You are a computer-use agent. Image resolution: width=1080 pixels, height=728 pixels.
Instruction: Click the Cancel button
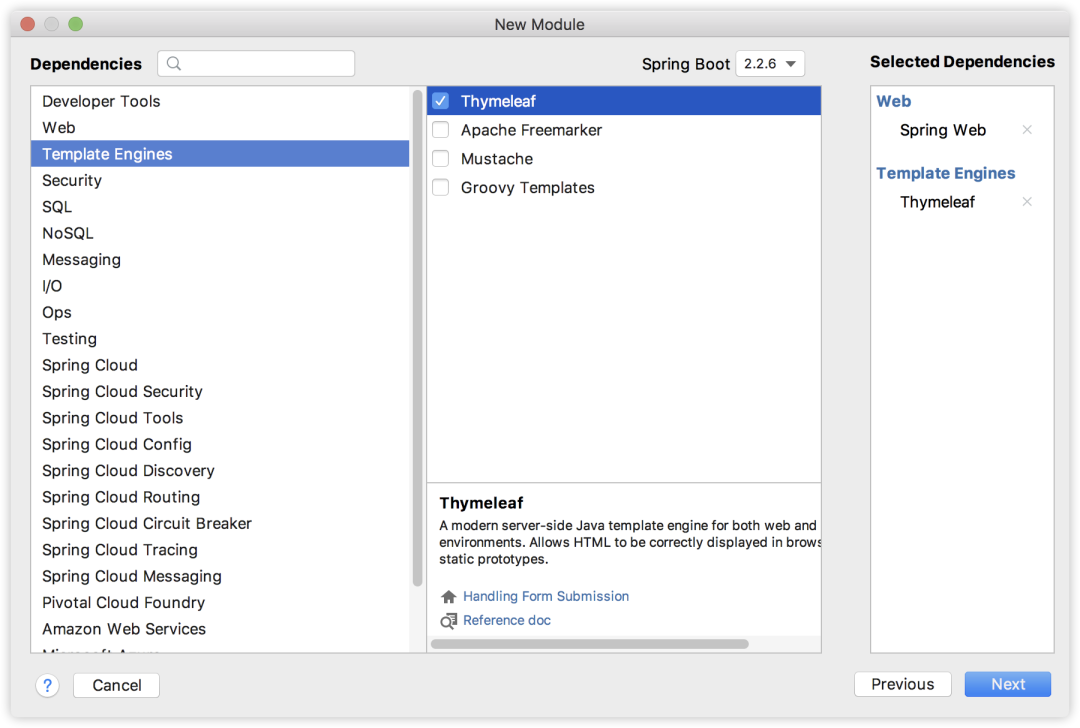[116, 685]
